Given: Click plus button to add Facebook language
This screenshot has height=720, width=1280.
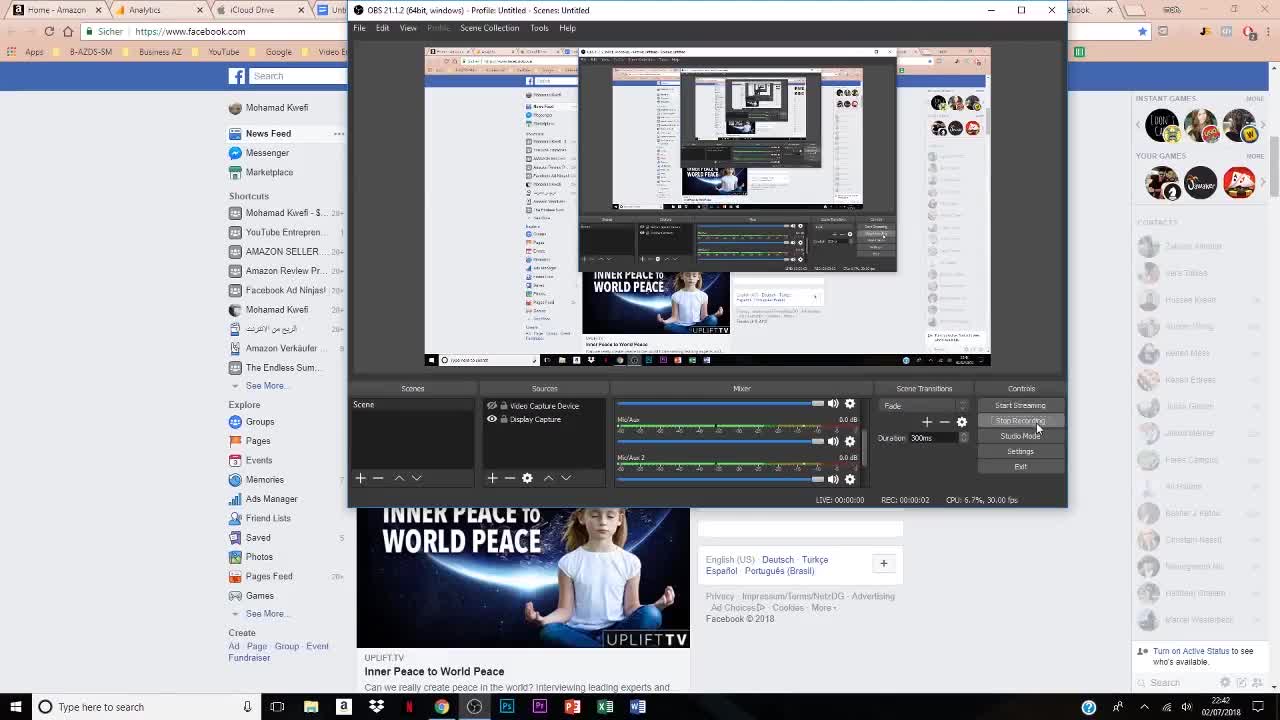Looking at the screenshot, I should click(883, 564).
